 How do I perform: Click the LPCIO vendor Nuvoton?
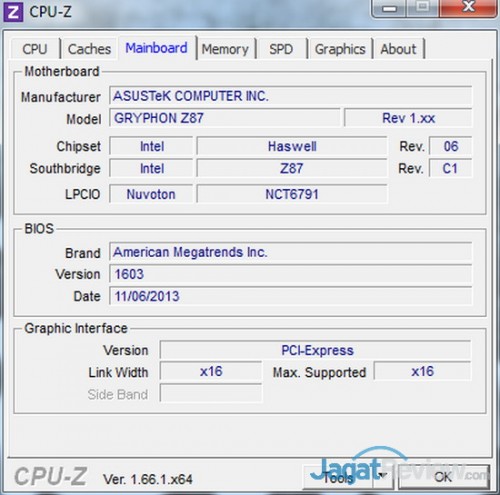click(152, 194)
